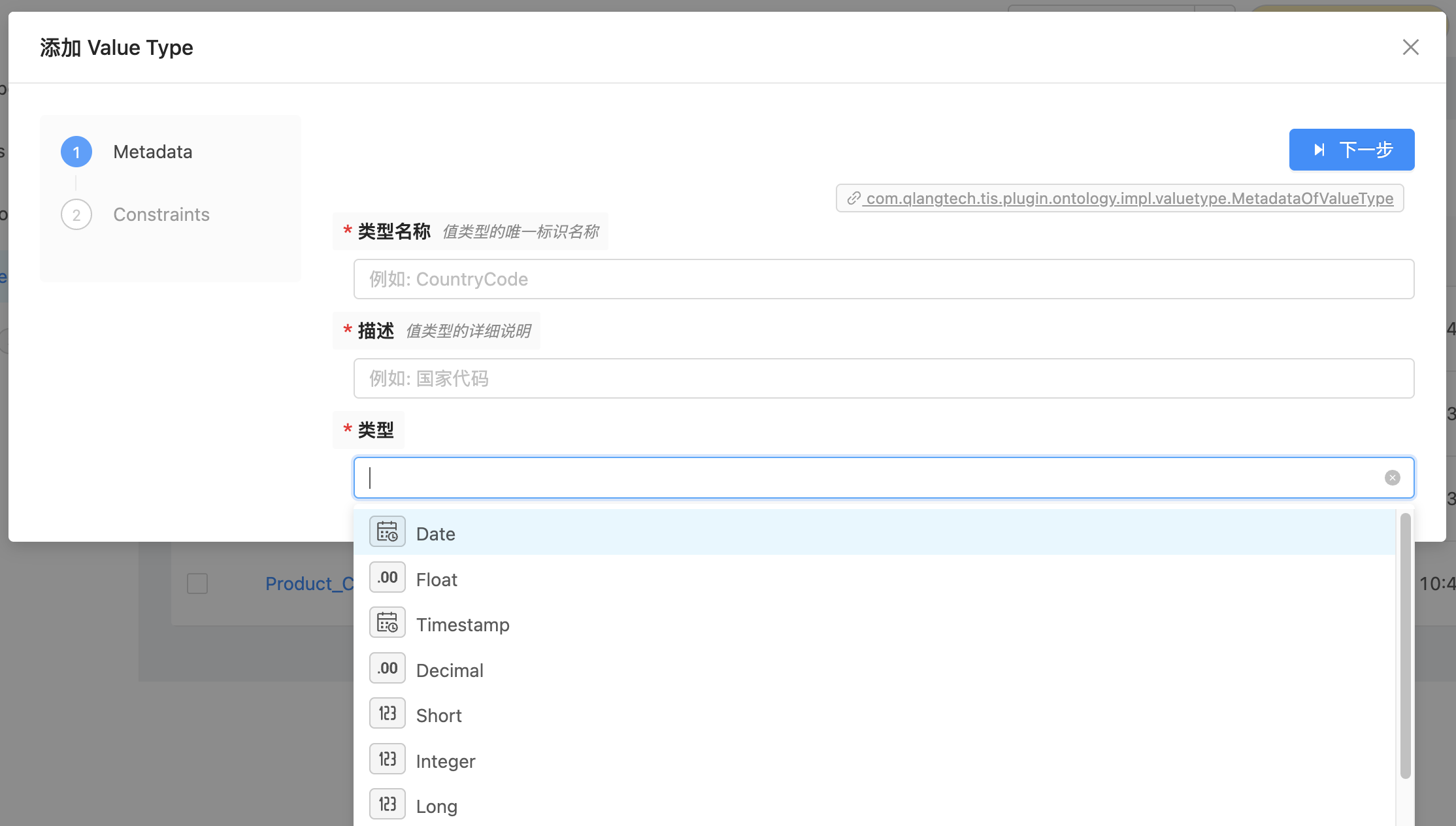Click the link icon before com.qlangtech
The image size is (1456, 826).
[x=853, y=198]
